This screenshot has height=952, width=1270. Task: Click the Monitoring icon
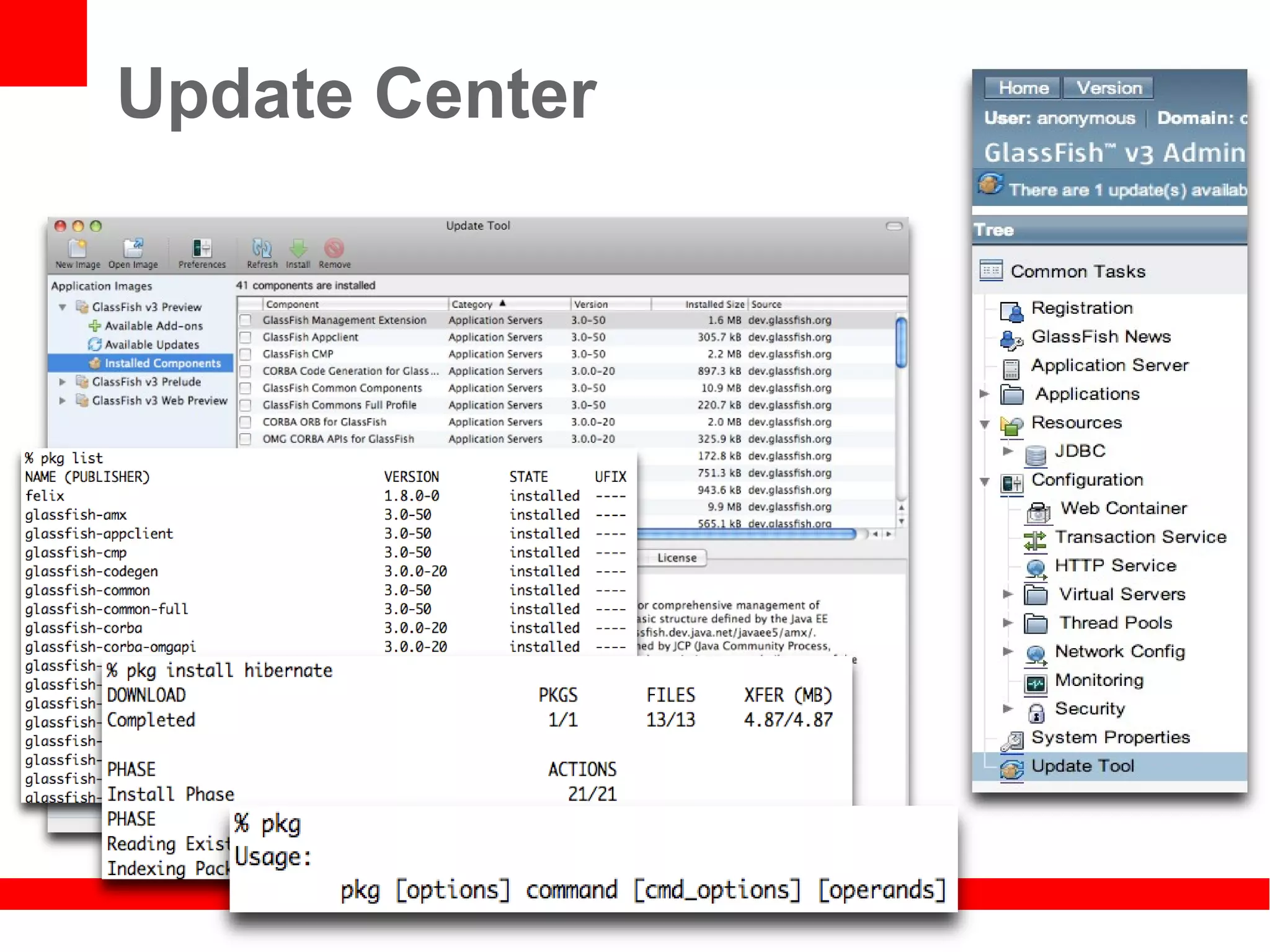(x=1035, y=683)
